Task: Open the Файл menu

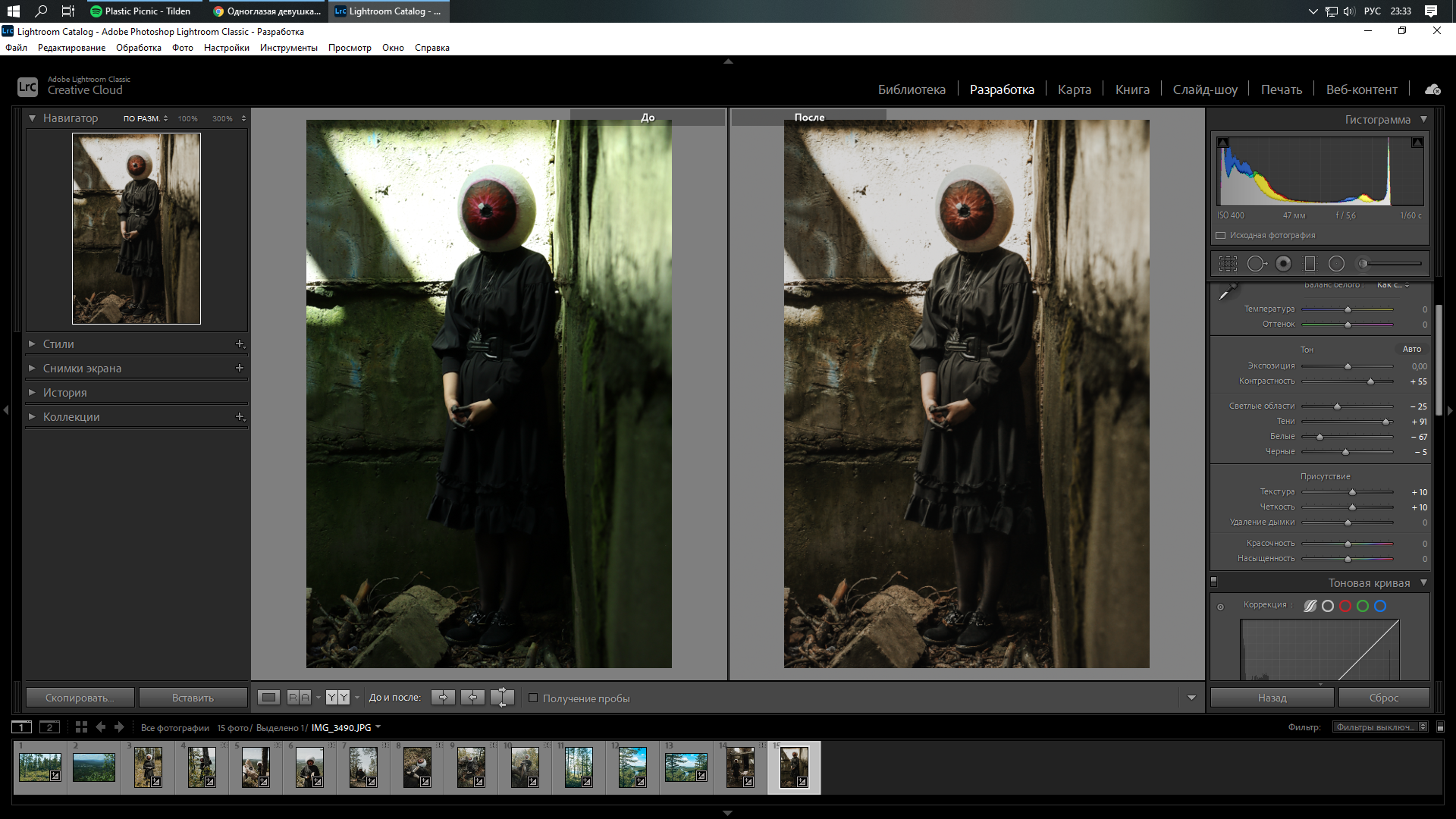Action: pos(16,48)
